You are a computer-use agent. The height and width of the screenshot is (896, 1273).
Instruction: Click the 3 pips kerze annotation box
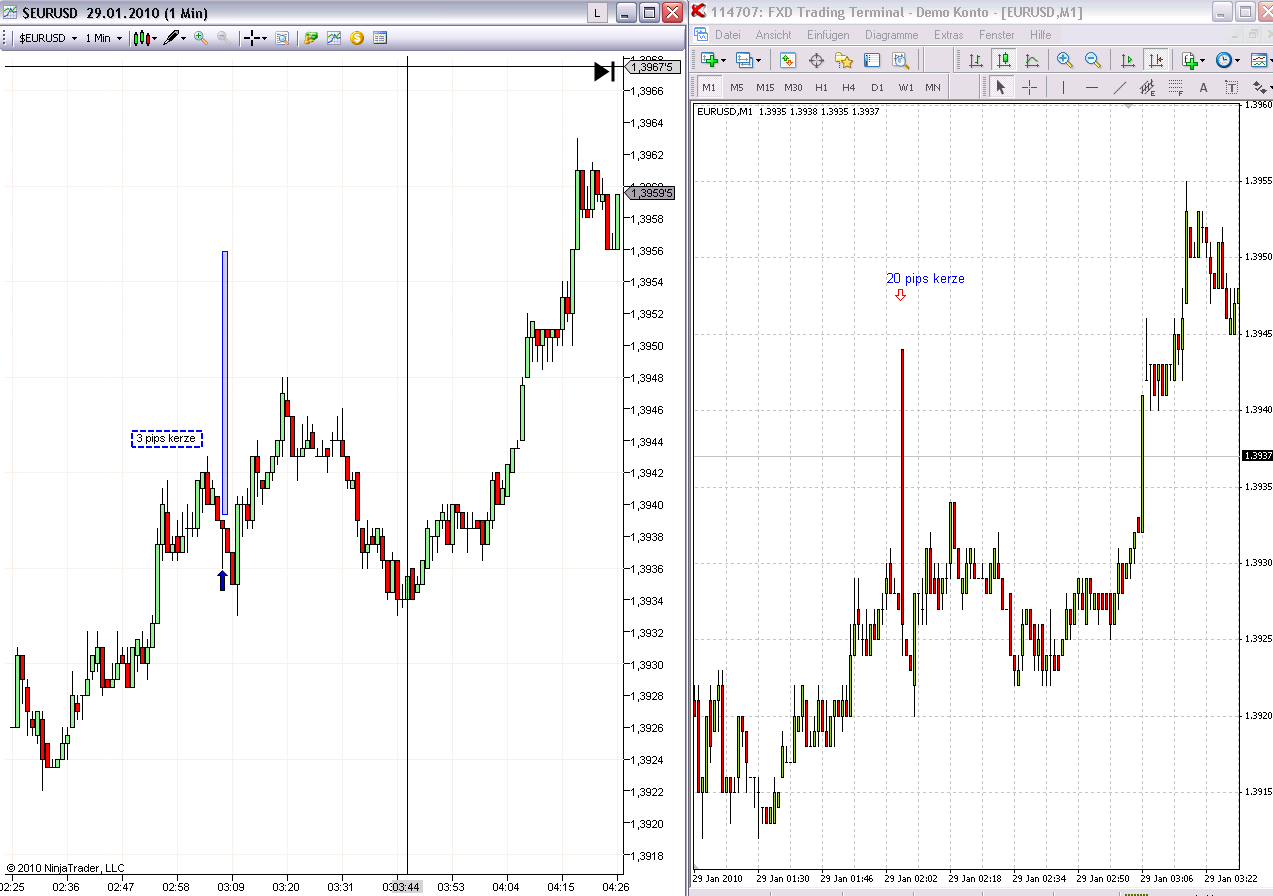tap(167, 439)
